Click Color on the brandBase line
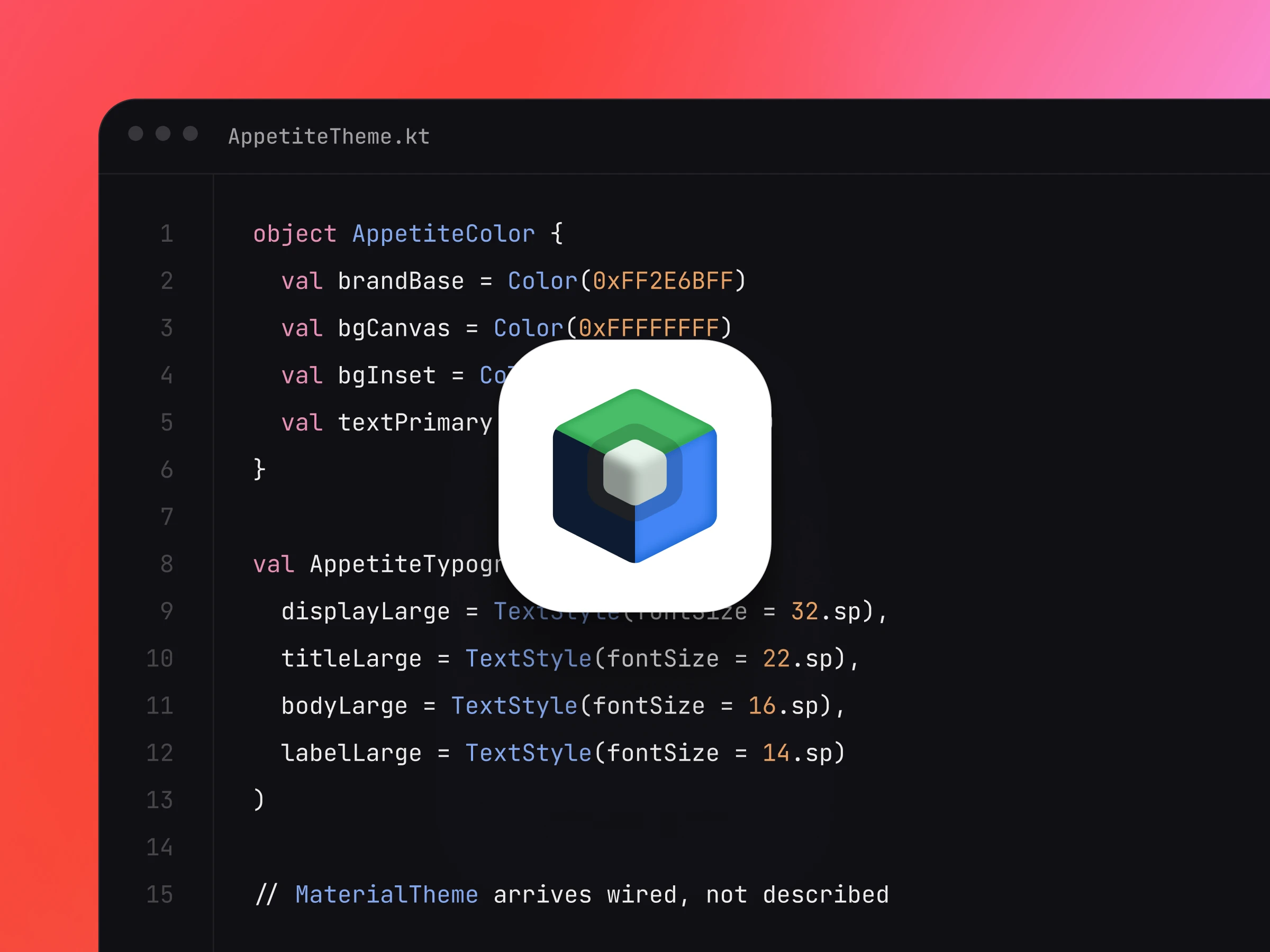1270x952 pixels. point(542,281)
